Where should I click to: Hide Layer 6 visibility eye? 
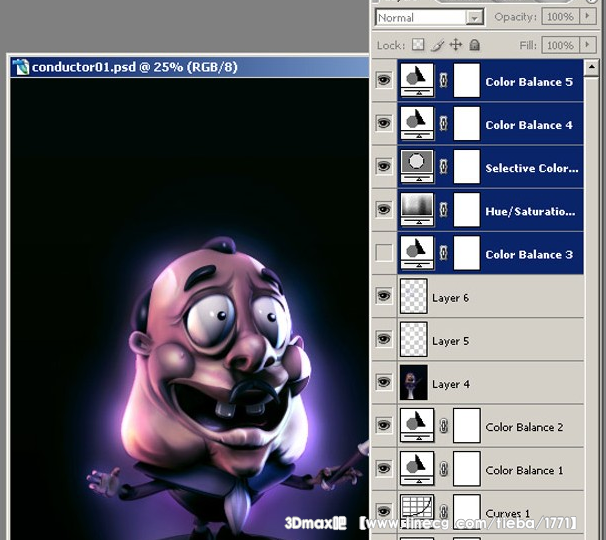[384, 296]
